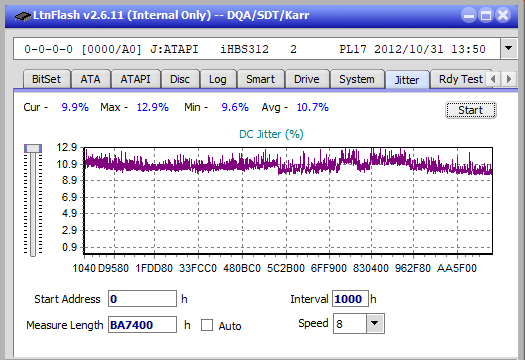Start the jitter measurement
Image resolution: width=525 pixels, height=360 pixels.
471,110
